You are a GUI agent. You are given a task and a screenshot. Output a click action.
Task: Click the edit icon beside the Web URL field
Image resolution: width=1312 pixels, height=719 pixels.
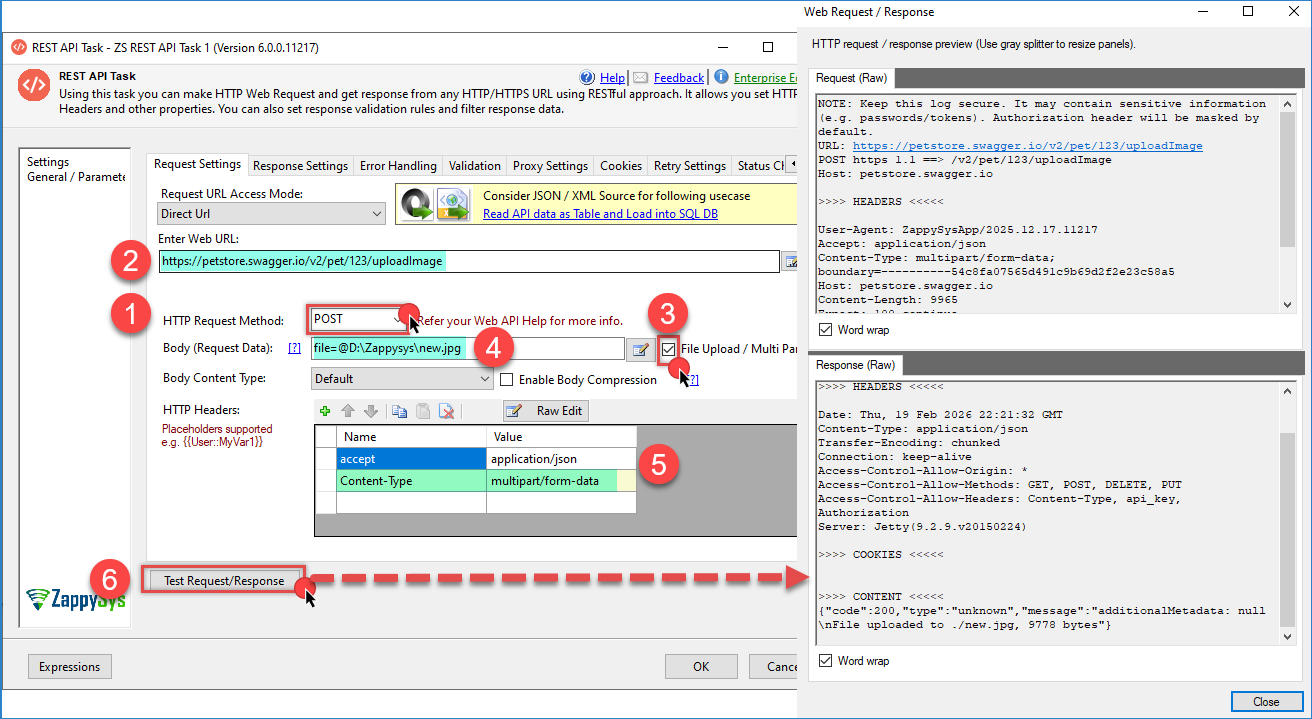click(x=790, y=262)
